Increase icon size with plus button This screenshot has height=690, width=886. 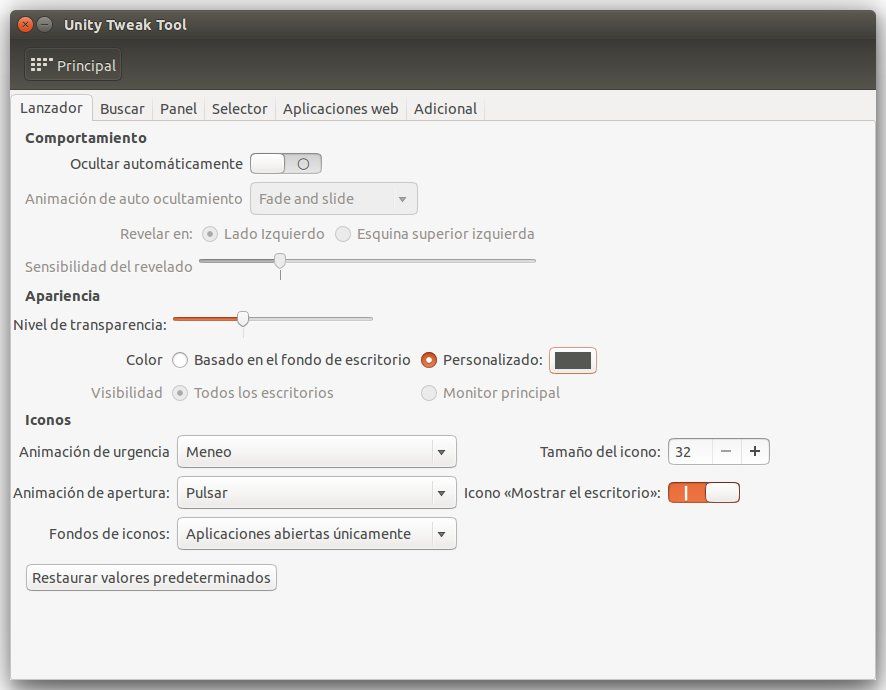tap(754, 452)
